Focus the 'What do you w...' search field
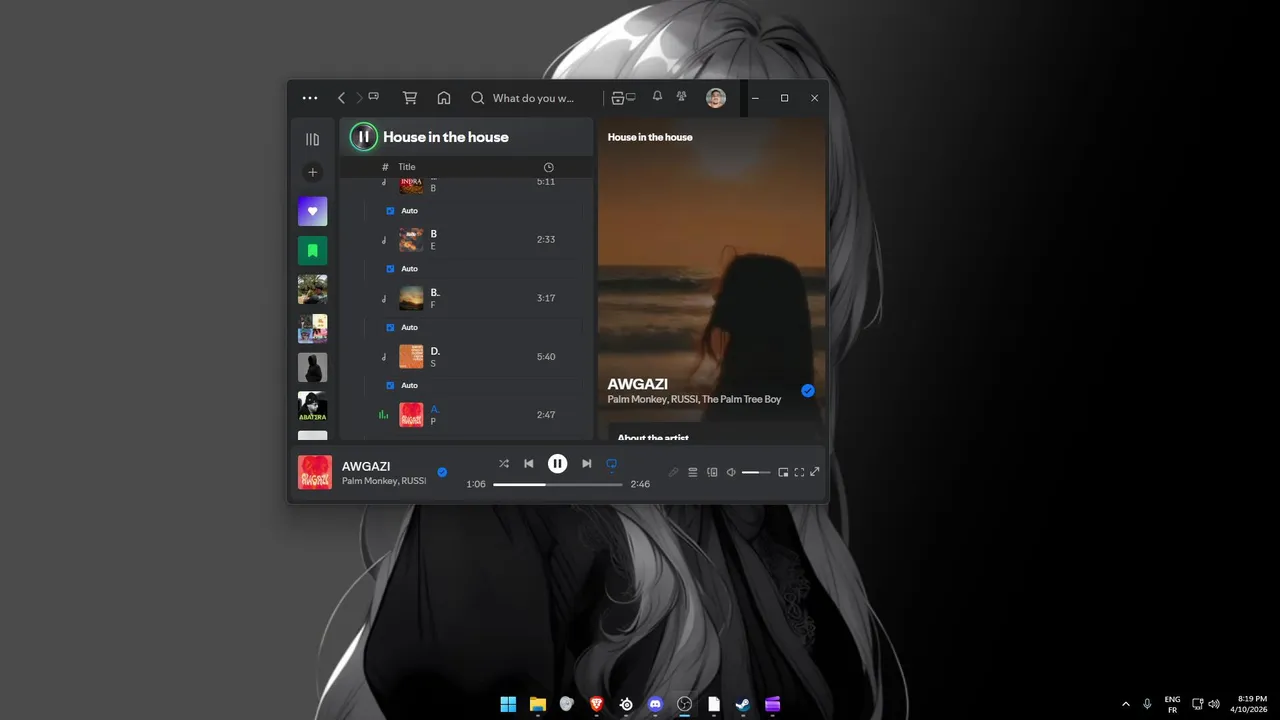This screenshot has height=720, width=1280. point(533,98)
